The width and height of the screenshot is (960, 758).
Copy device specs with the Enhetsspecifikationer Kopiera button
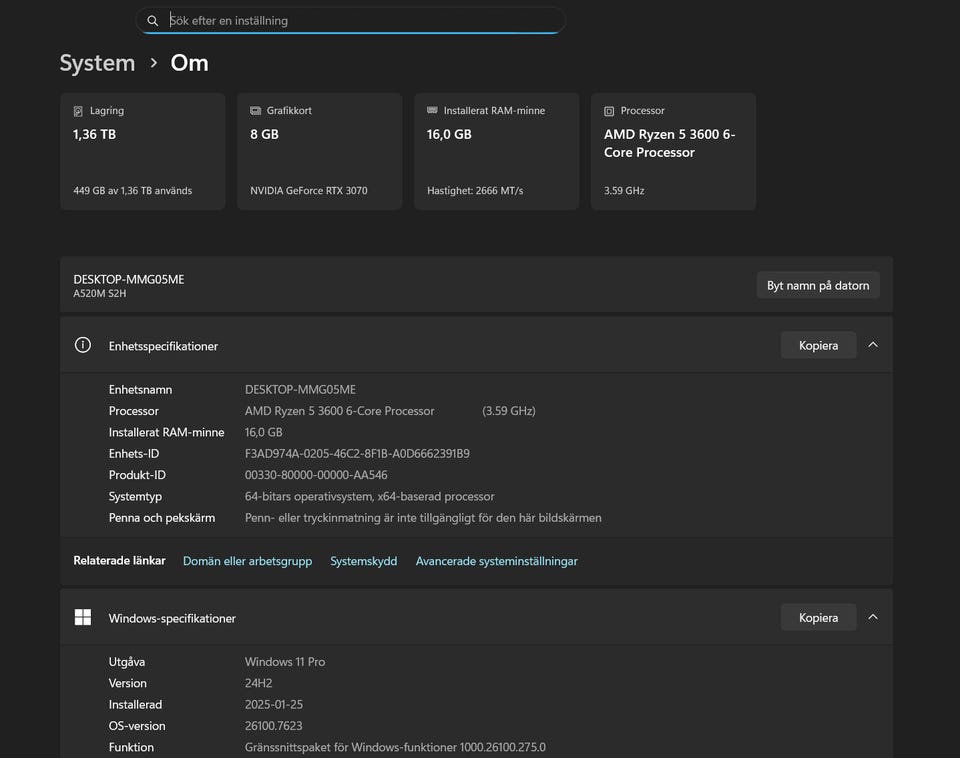tap(817, 345)
